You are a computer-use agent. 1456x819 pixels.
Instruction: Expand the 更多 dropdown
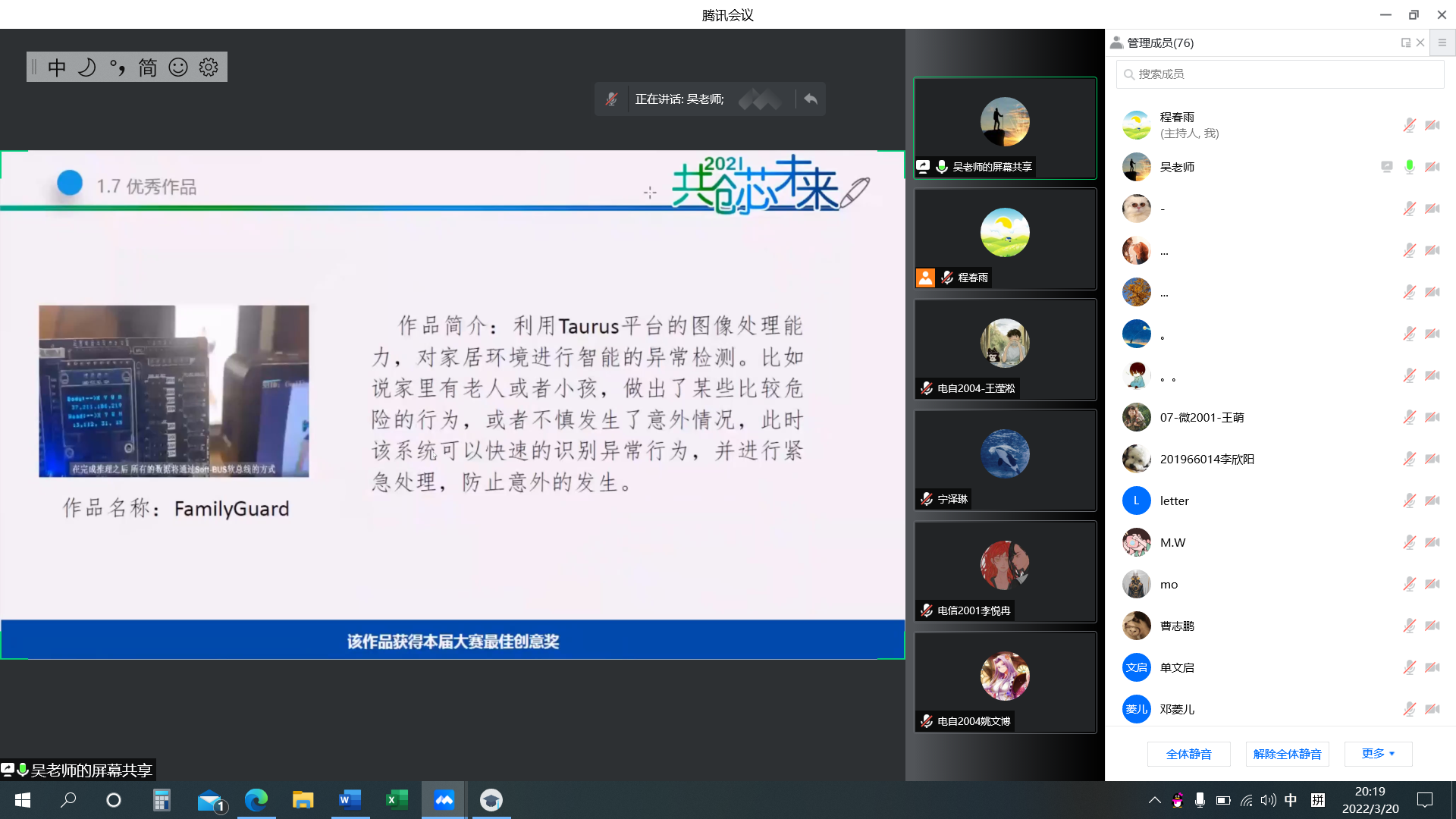(x=1378, y=754)
